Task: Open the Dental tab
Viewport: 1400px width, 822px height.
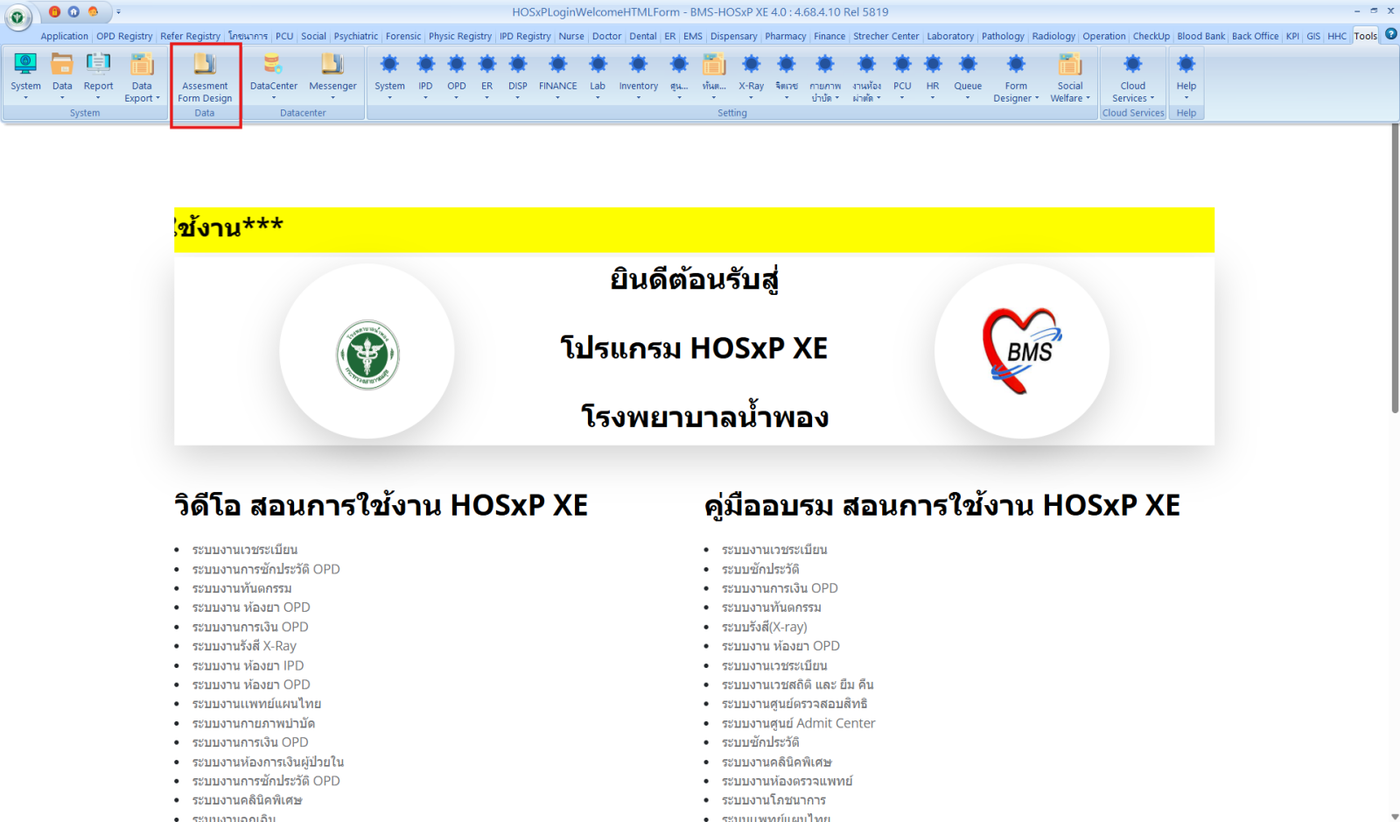Action: 643,36
